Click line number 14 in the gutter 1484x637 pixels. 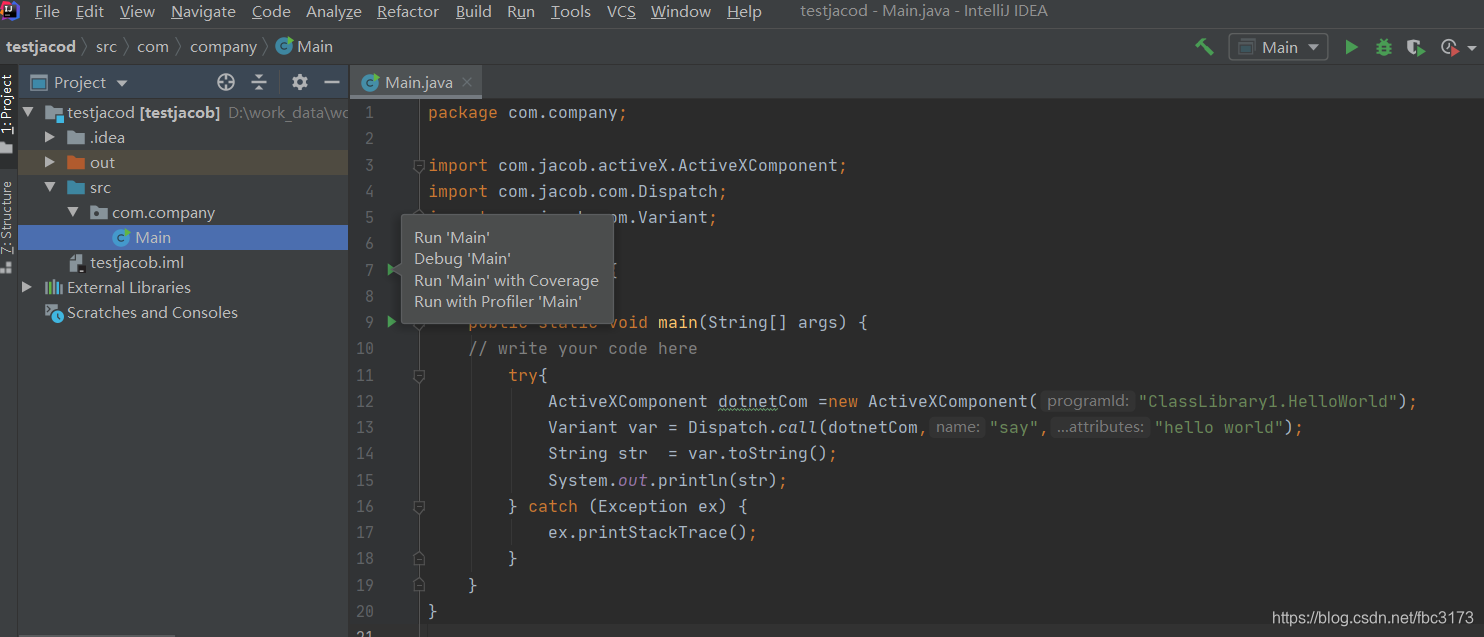pos(364,453)
